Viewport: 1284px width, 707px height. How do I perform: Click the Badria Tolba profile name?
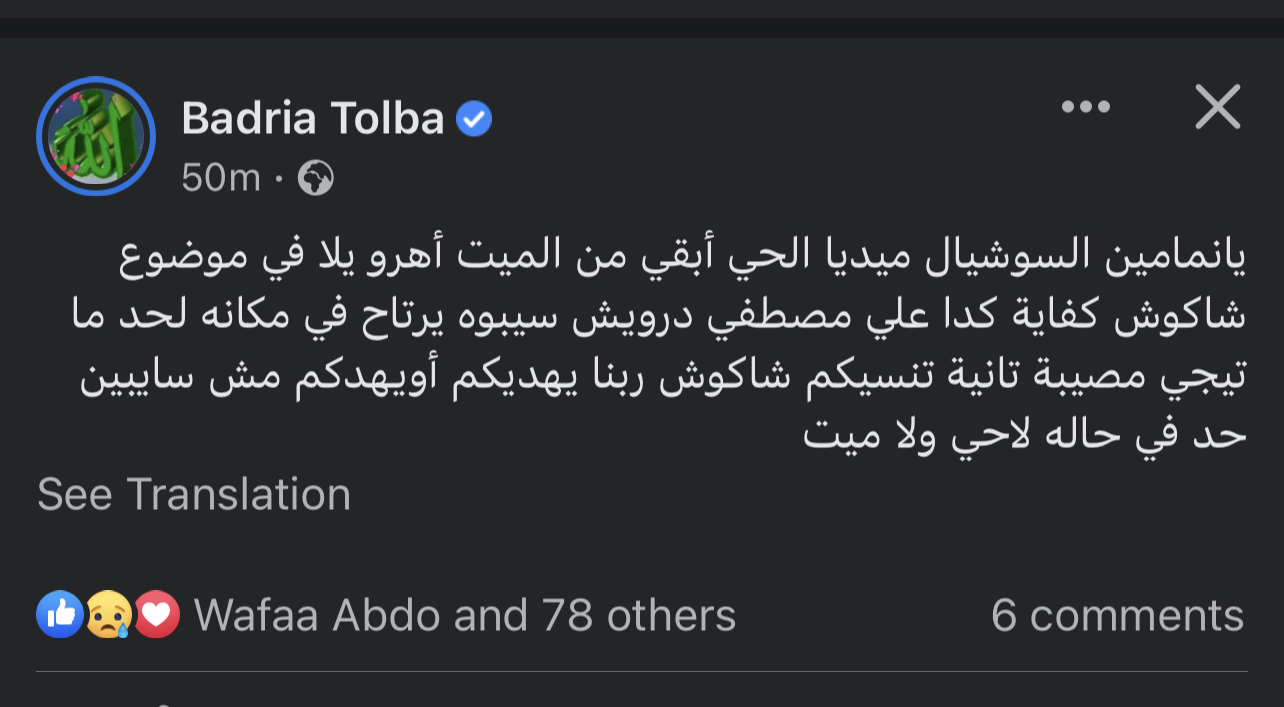pos(313,119)
